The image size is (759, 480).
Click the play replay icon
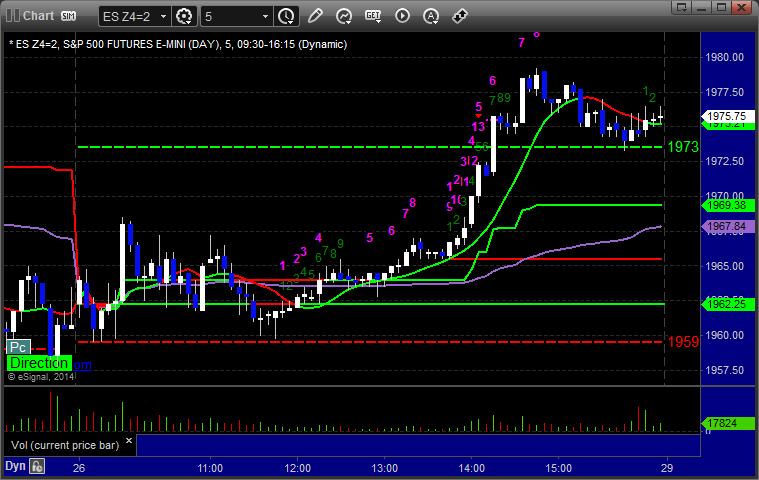tap(402, 16)
